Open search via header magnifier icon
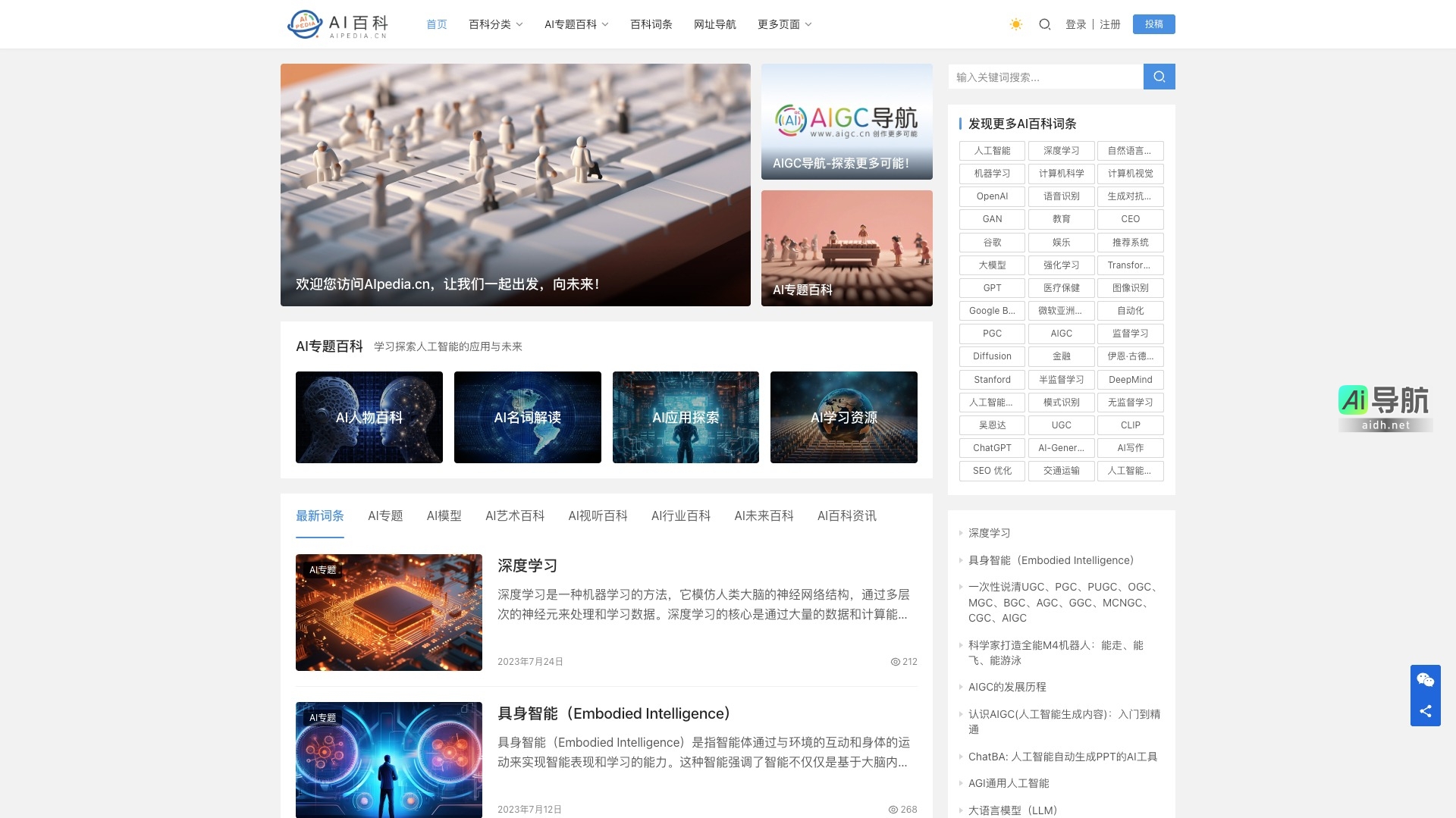This screenshot has width=1456, height=818. point(1044,24)
